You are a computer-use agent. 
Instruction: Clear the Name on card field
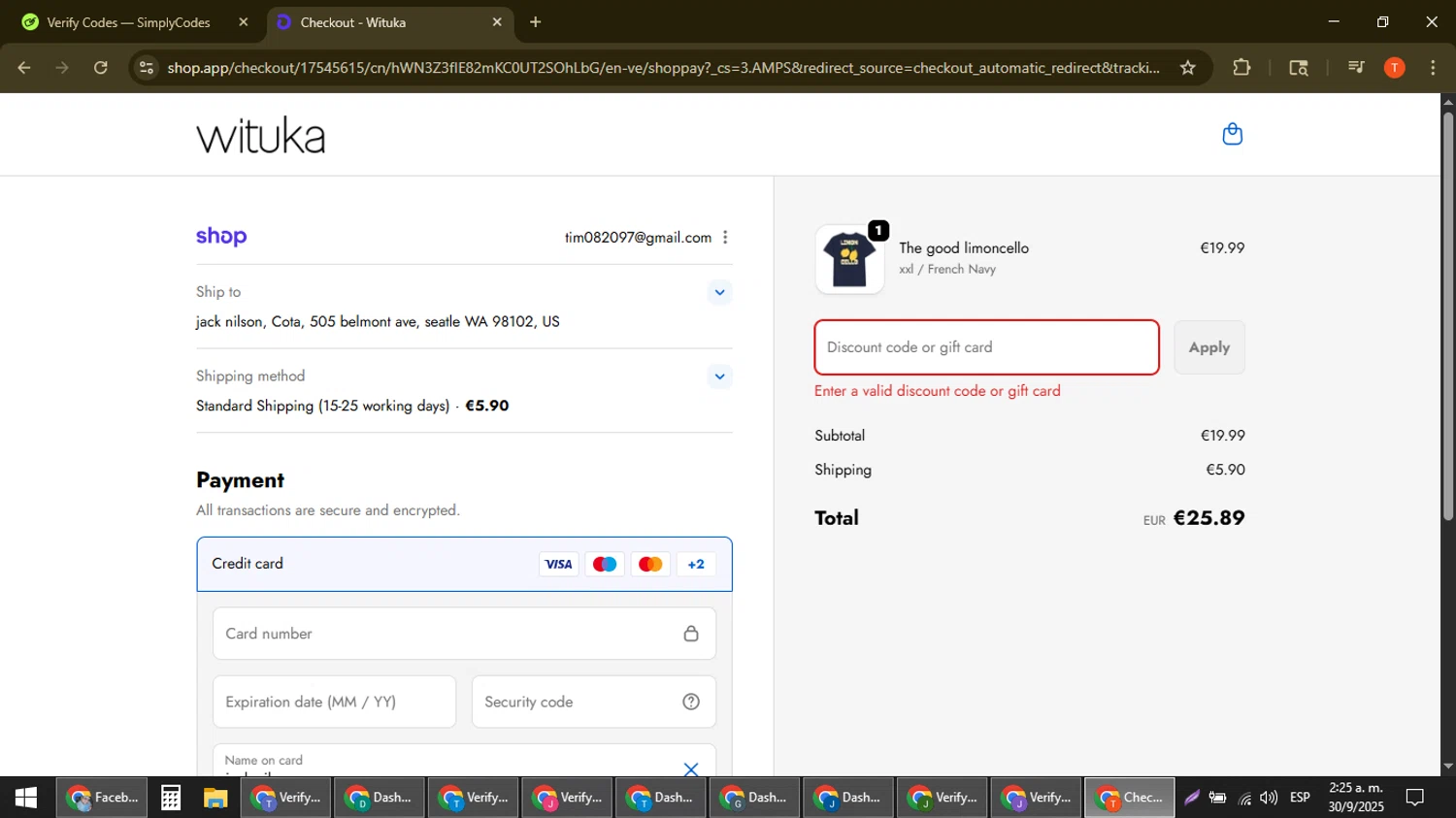point(691,769)
